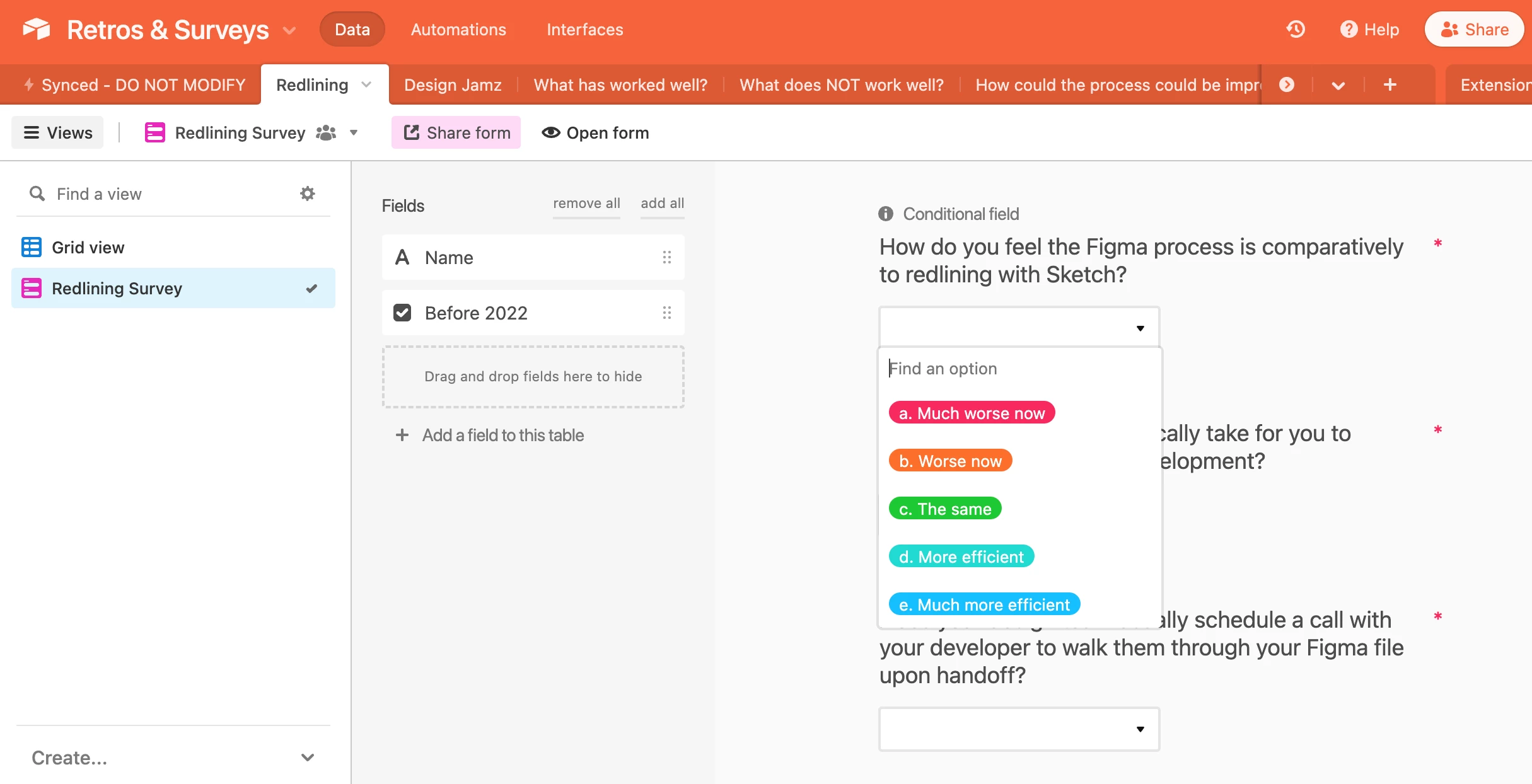The image size is (1532, 784).
Task: Open the Automations tab
Action: [458, 30]
